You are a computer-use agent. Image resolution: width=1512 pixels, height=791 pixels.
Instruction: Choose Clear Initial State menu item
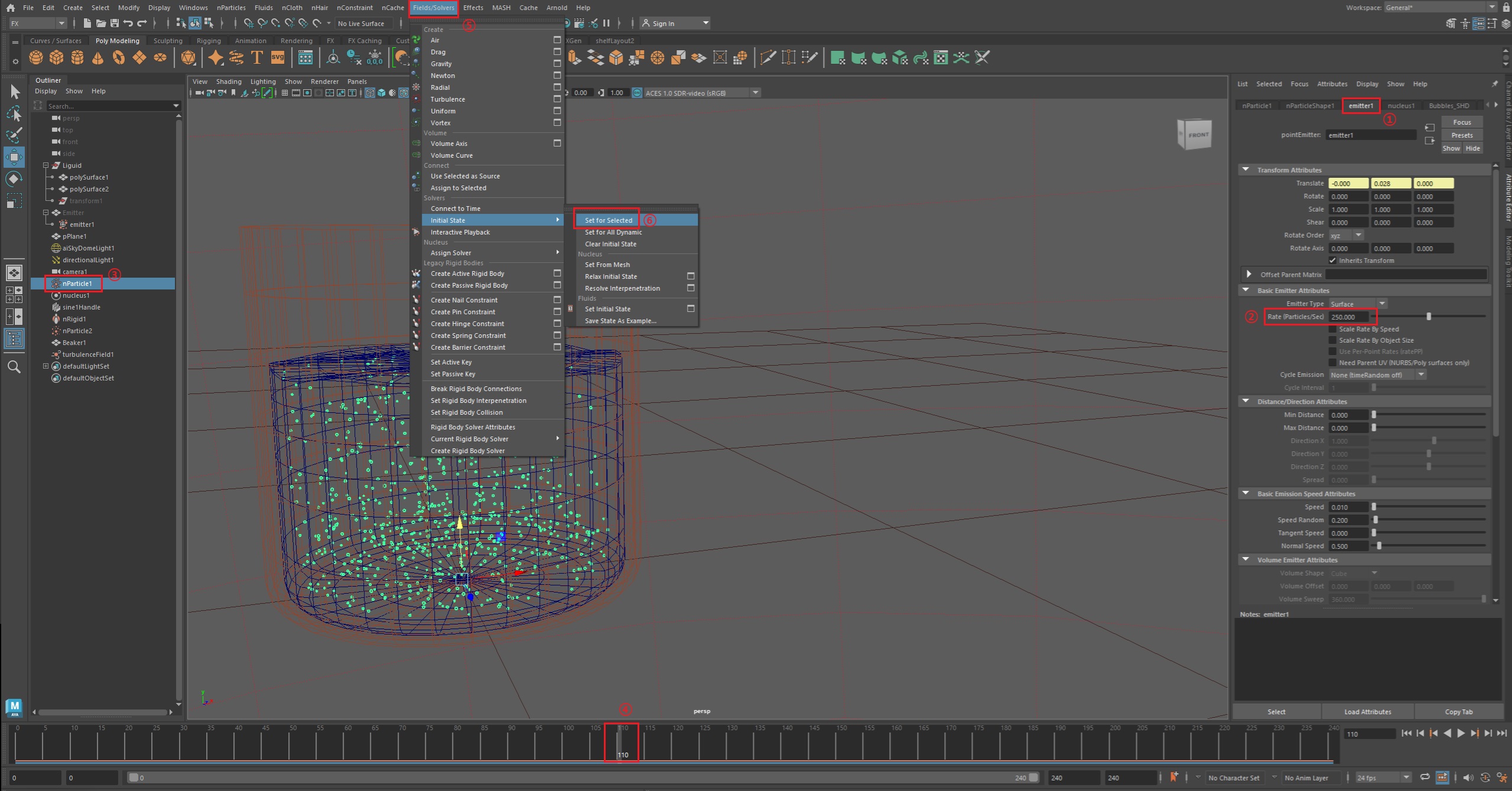click(610, 244)
